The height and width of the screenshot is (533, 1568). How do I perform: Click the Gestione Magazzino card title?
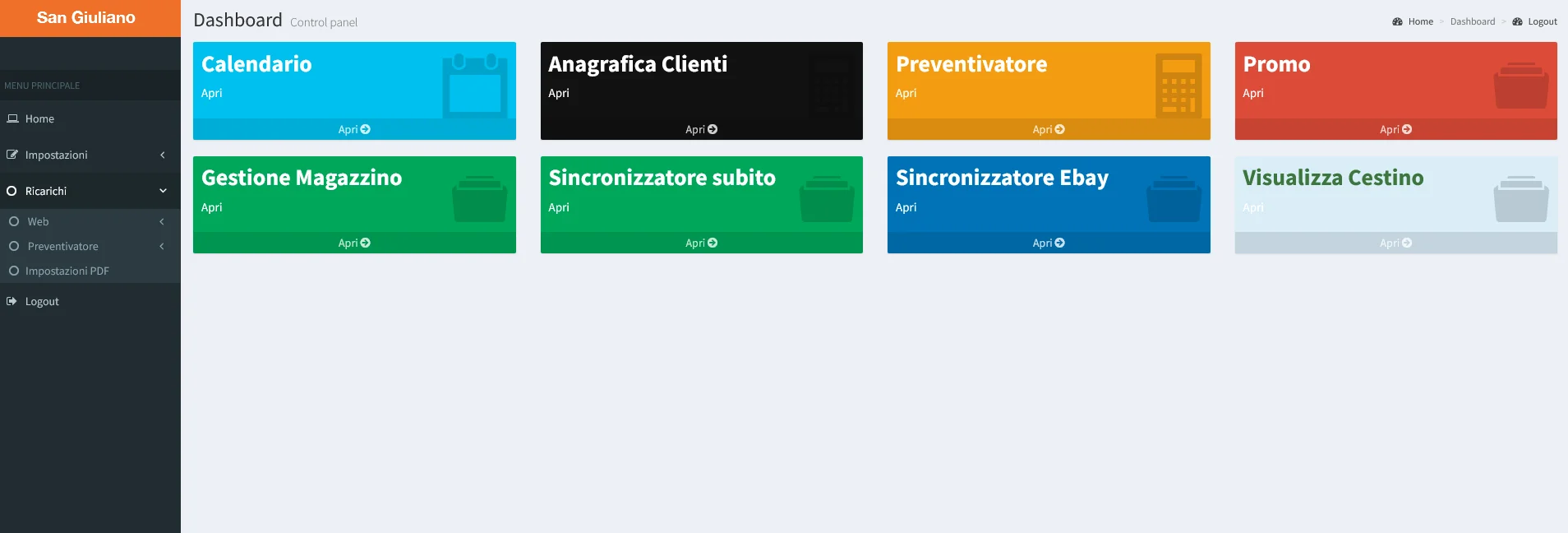pyautogui.click(x=302, y=178)
